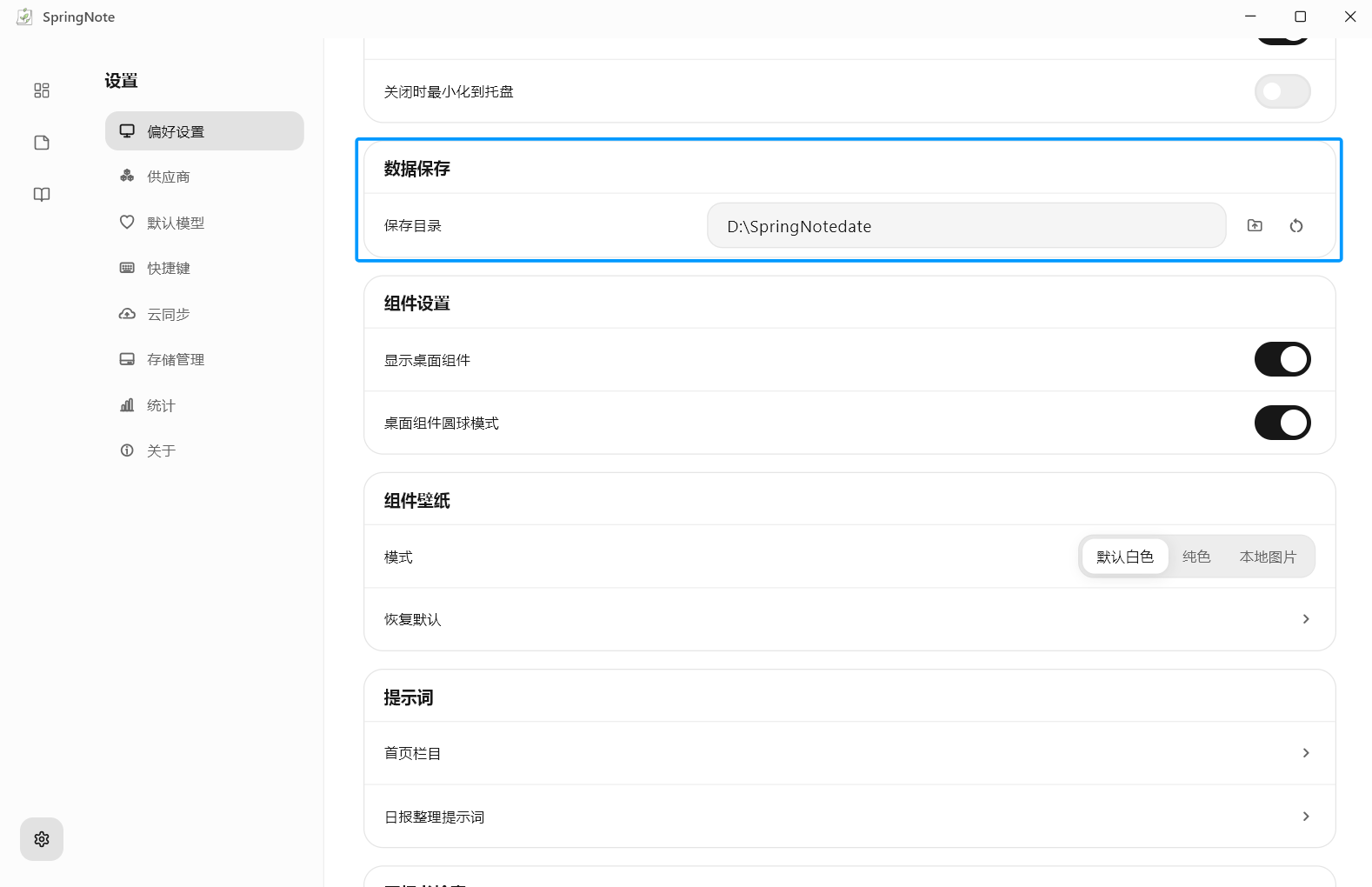Click the info icon beside 关于
The width and height of the screenshot is (1372, 887).
click(127, 450)
